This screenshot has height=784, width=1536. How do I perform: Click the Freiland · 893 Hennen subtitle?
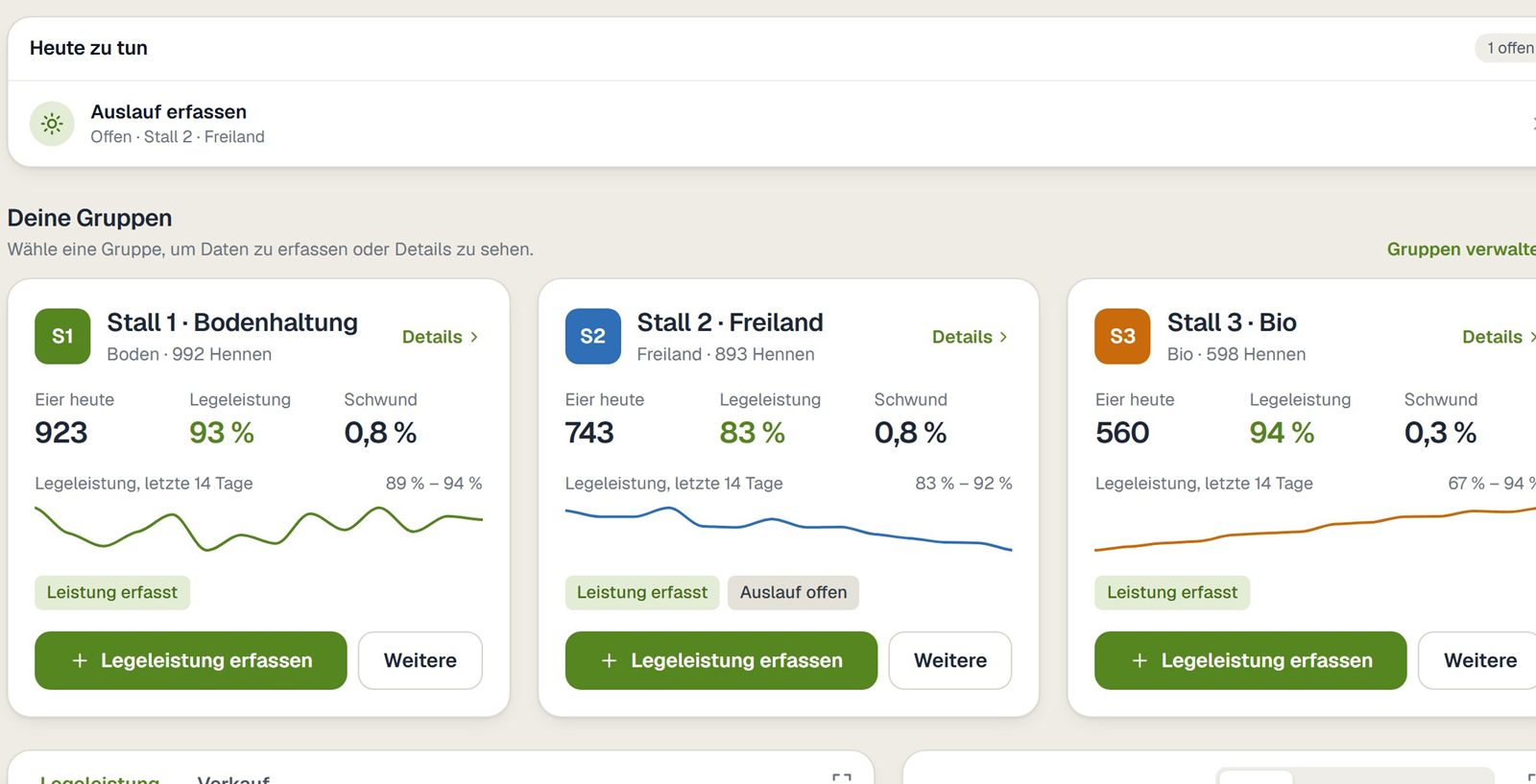coord(726,354)
